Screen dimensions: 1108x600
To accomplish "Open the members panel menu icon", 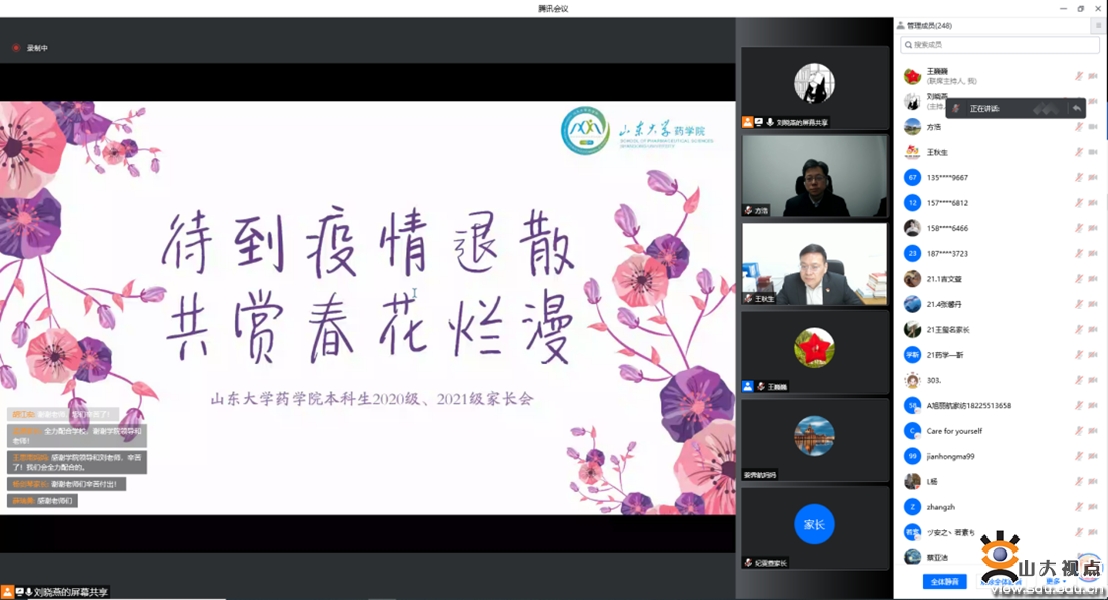I will 1098,26.
